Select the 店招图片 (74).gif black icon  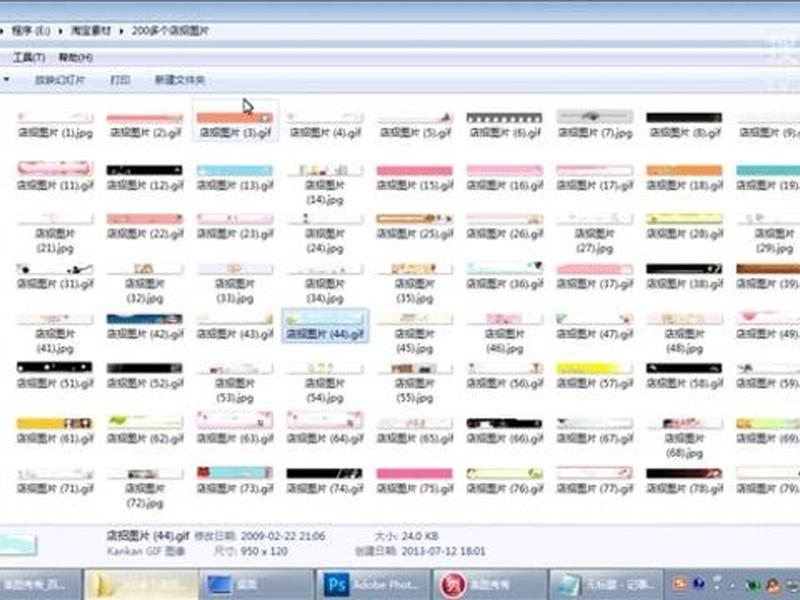click(x=325, y=473)
